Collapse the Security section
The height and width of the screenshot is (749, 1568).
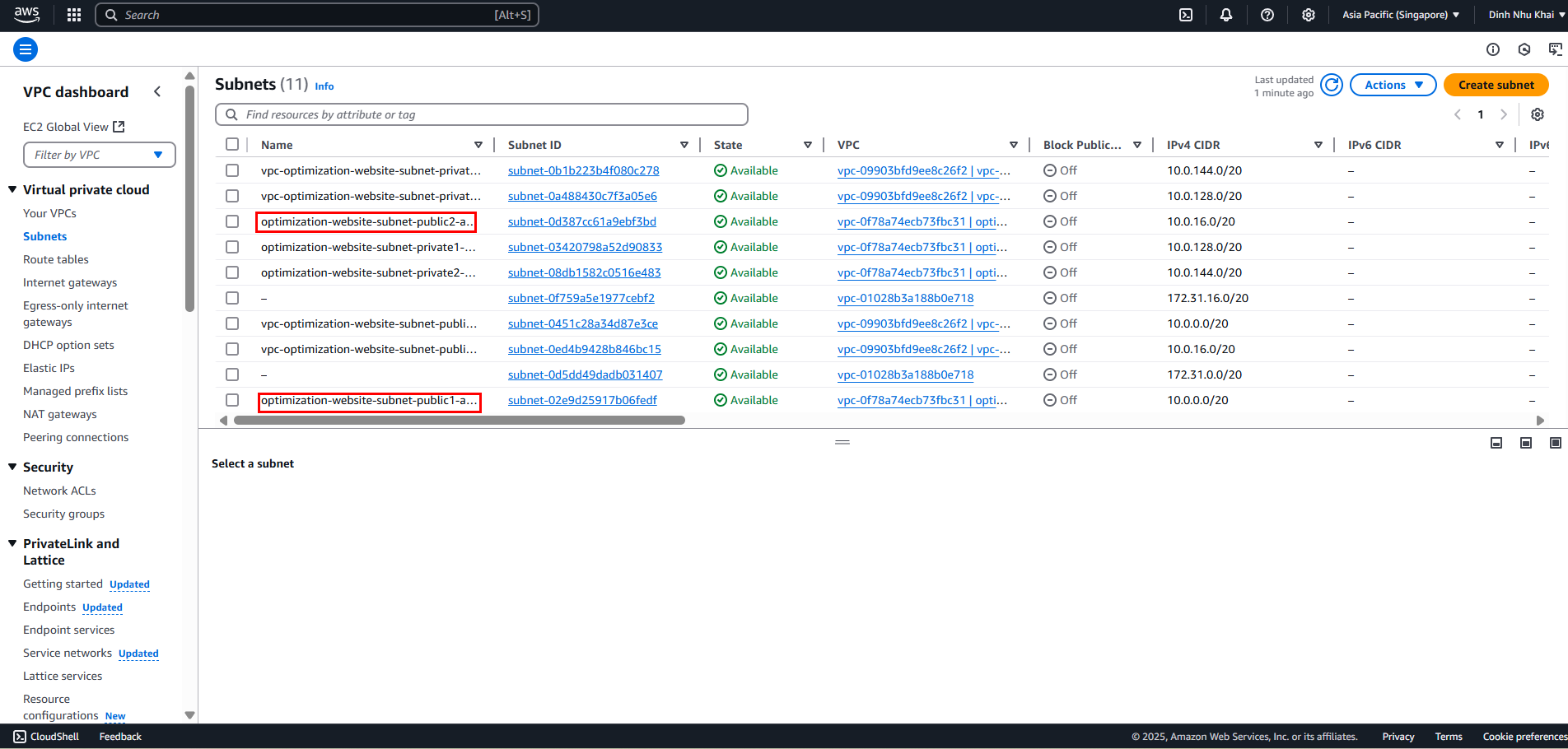(x=12, y=467)
